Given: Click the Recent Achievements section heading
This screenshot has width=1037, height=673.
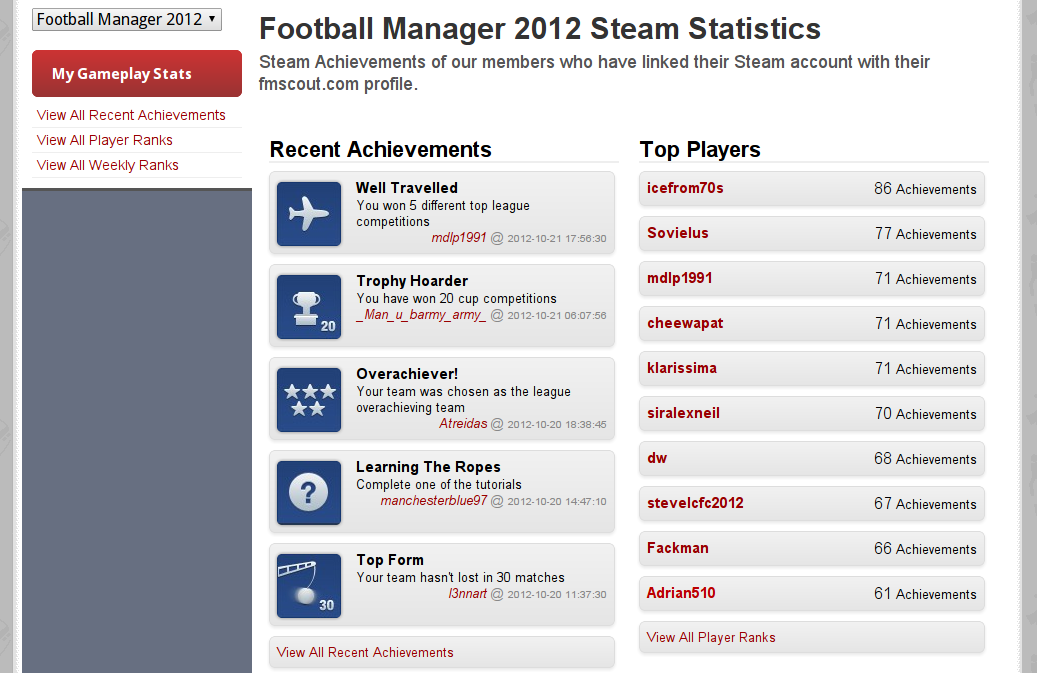Looking at the screenshot, I should (380, 149).
